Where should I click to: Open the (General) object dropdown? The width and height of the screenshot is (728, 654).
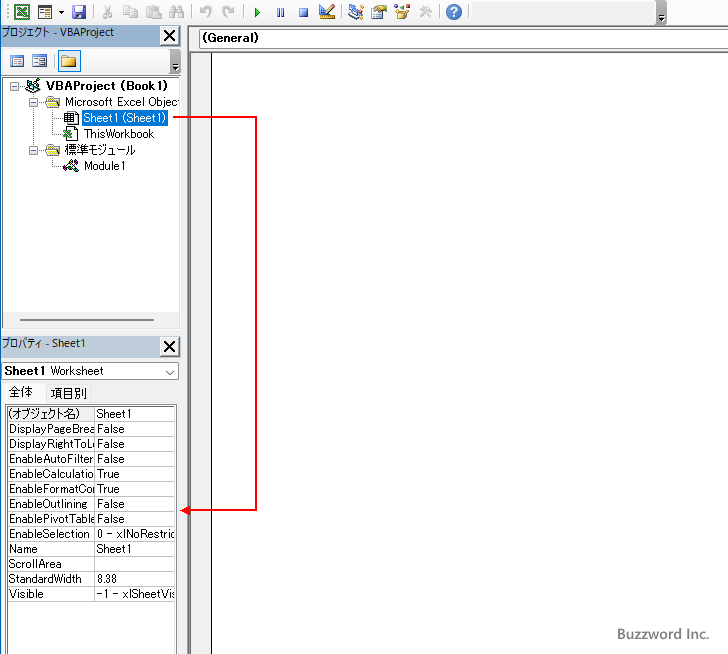tap(463, 38)
